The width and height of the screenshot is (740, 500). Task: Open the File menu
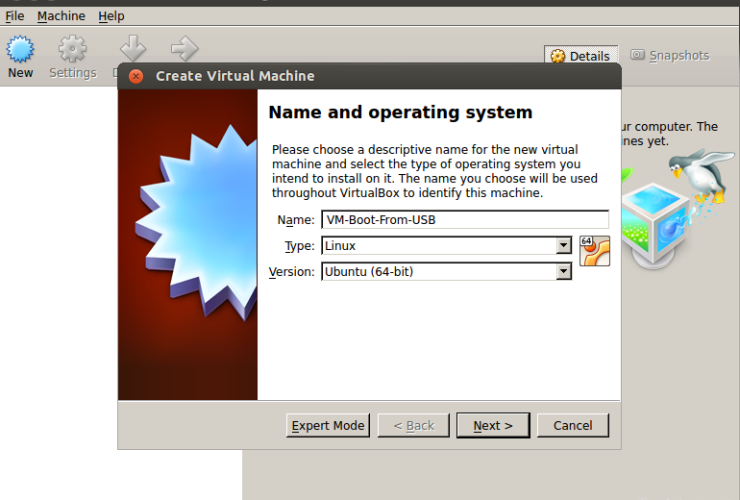click(x=14, y=16)
